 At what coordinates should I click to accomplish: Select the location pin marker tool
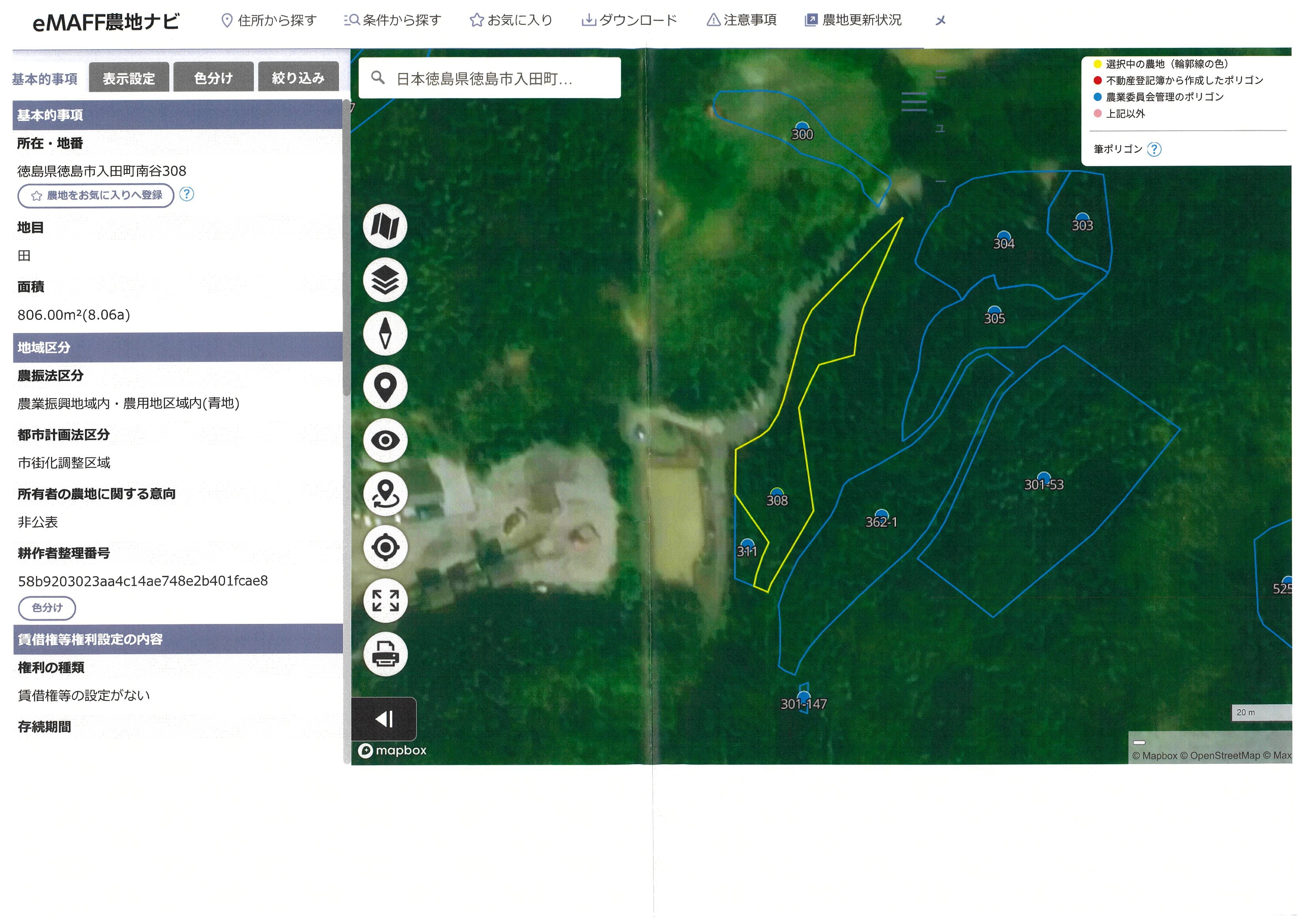click(385, 387)
